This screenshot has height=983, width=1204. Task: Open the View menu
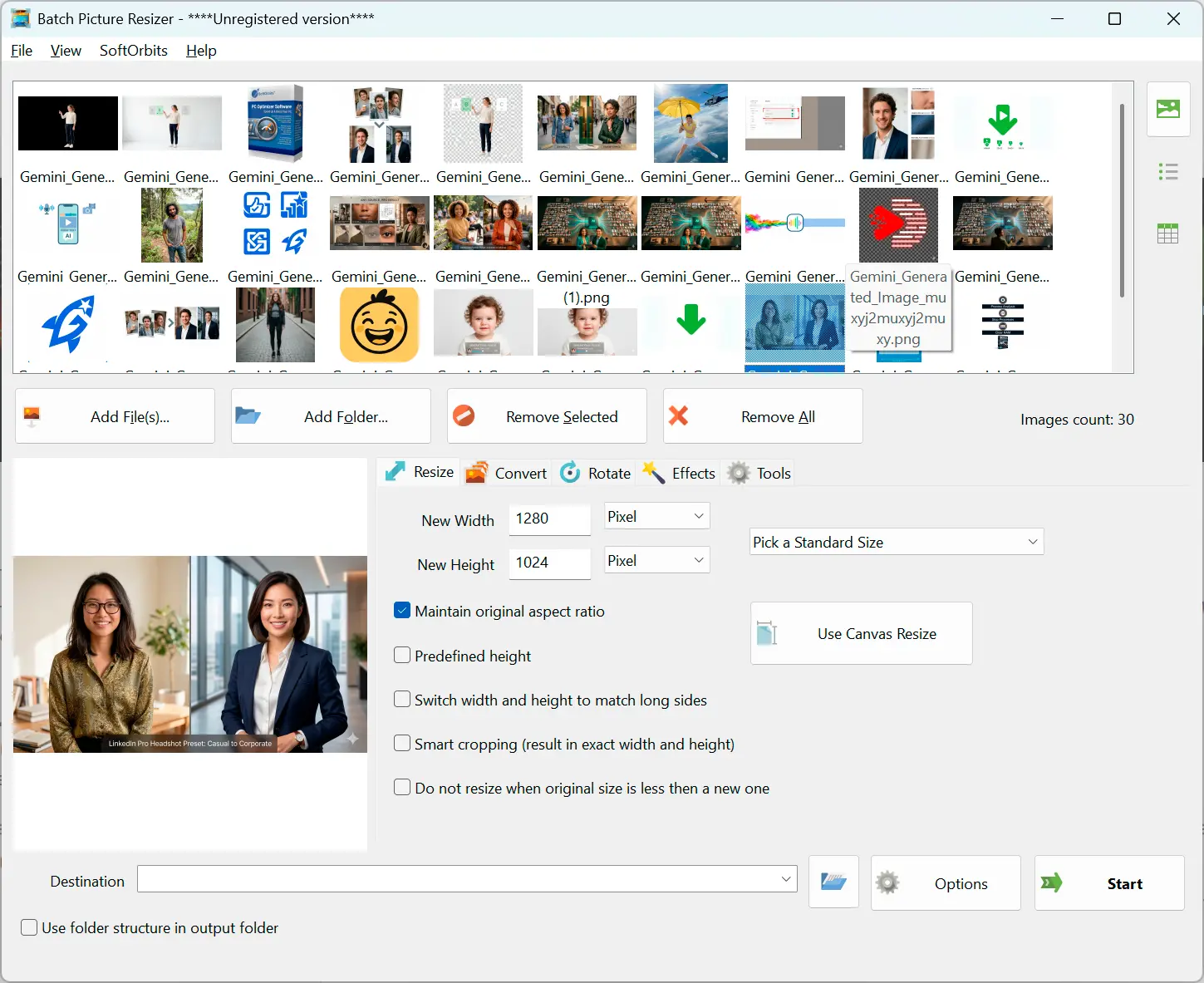point(66,51)
